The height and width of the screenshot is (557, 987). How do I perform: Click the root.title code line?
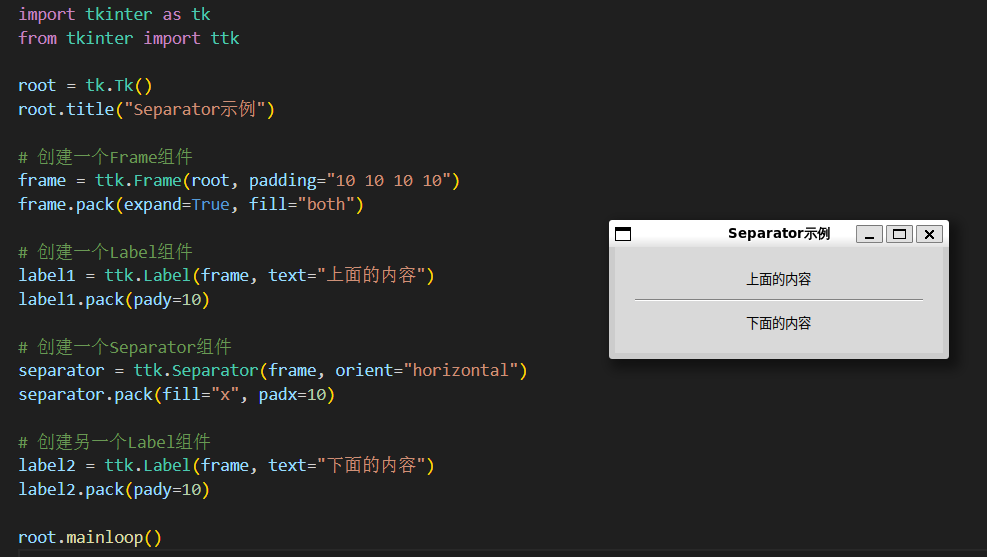coord(146,109)
